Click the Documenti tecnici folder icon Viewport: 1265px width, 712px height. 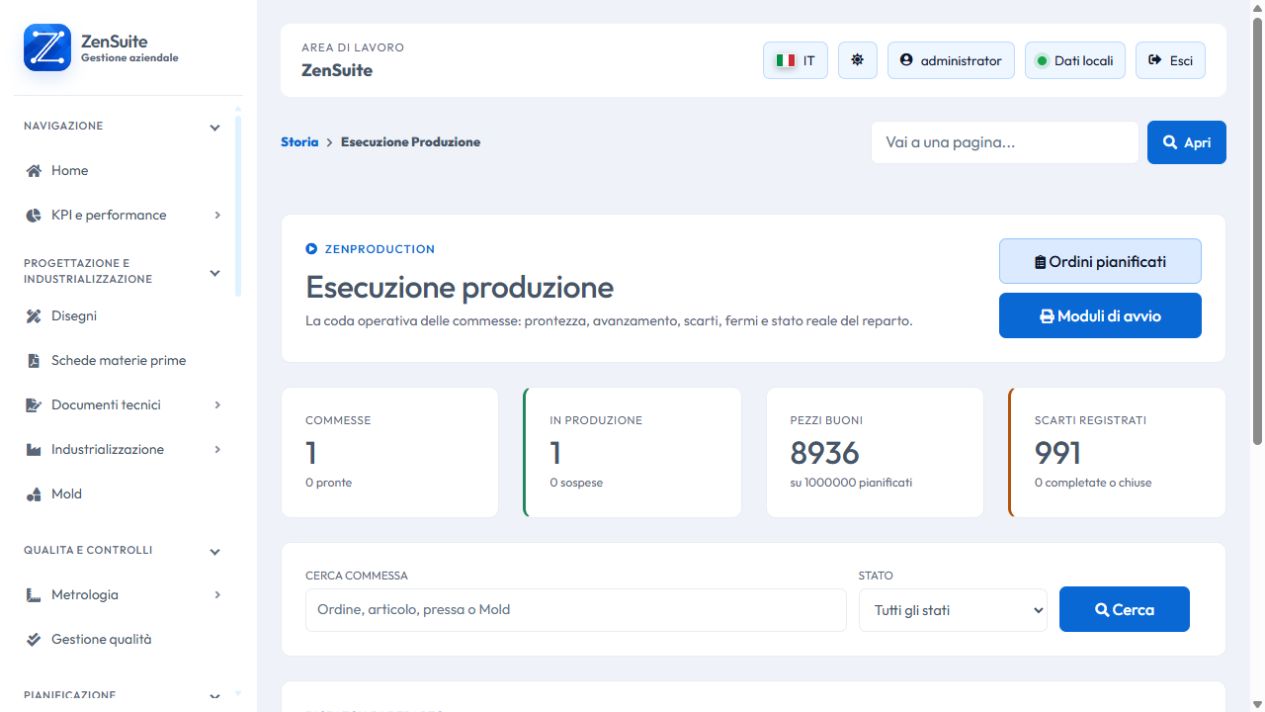click(x=33, y=405)
